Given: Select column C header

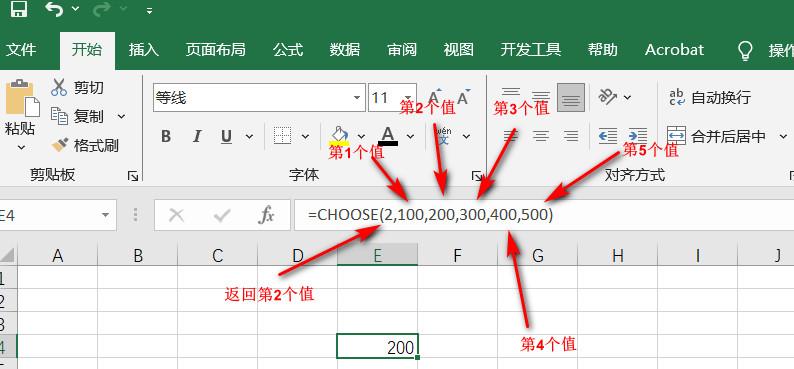Looking at the screenshot, I should tap(218, 256).
